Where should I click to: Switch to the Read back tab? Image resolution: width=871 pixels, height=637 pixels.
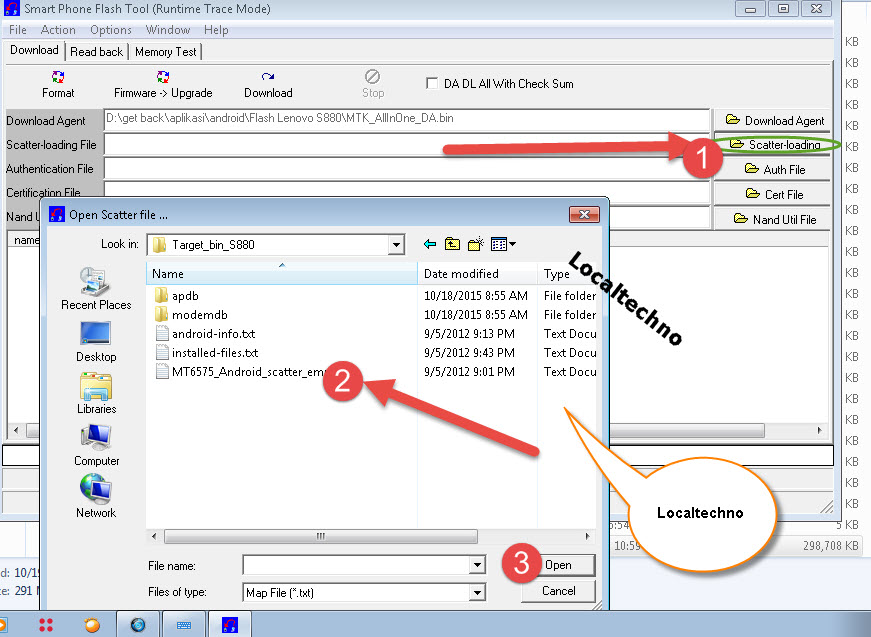coord(97,52)
